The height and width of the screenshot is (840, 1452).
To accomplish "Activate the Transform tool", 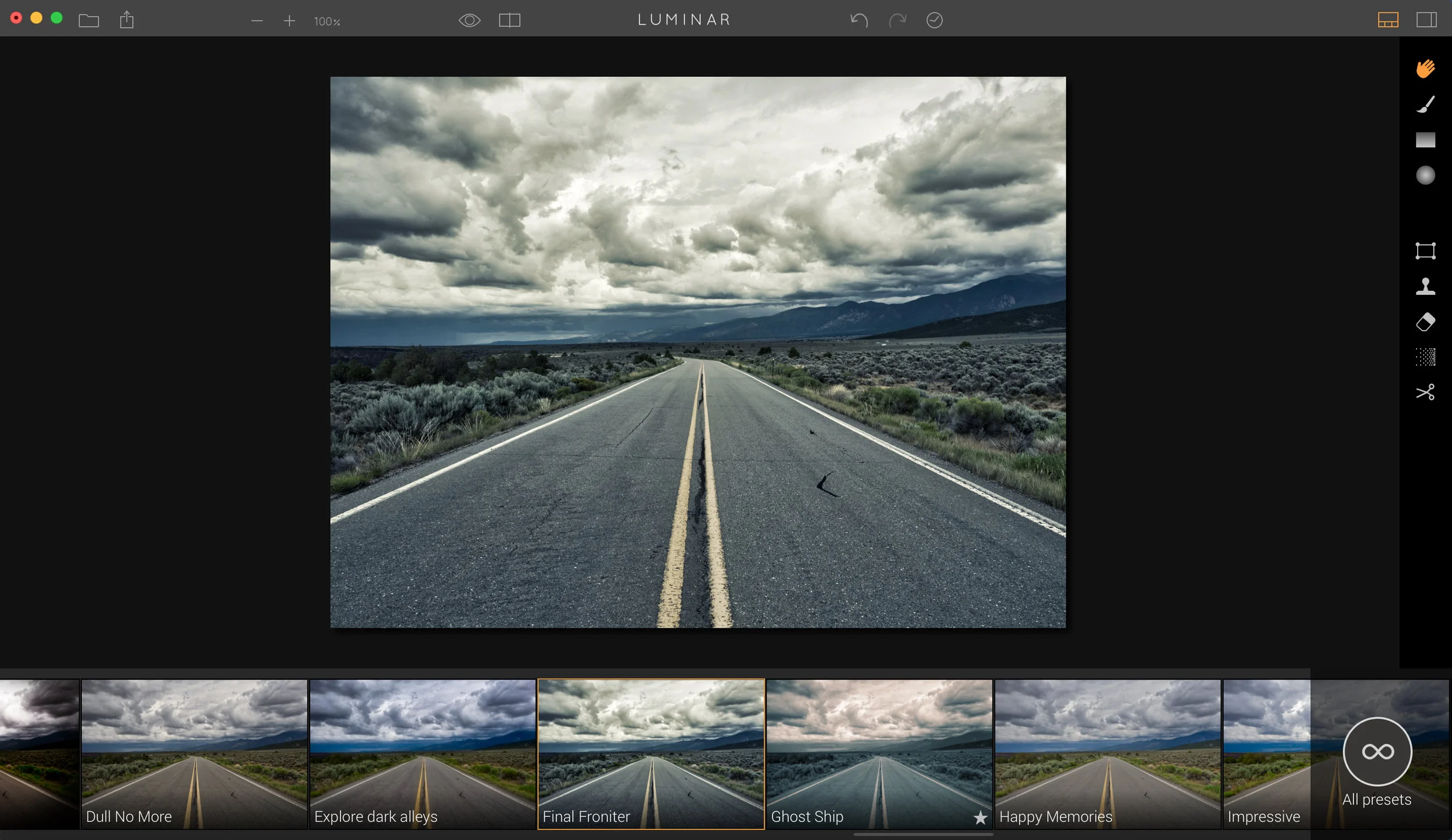I will click(x=1425, y=251).
